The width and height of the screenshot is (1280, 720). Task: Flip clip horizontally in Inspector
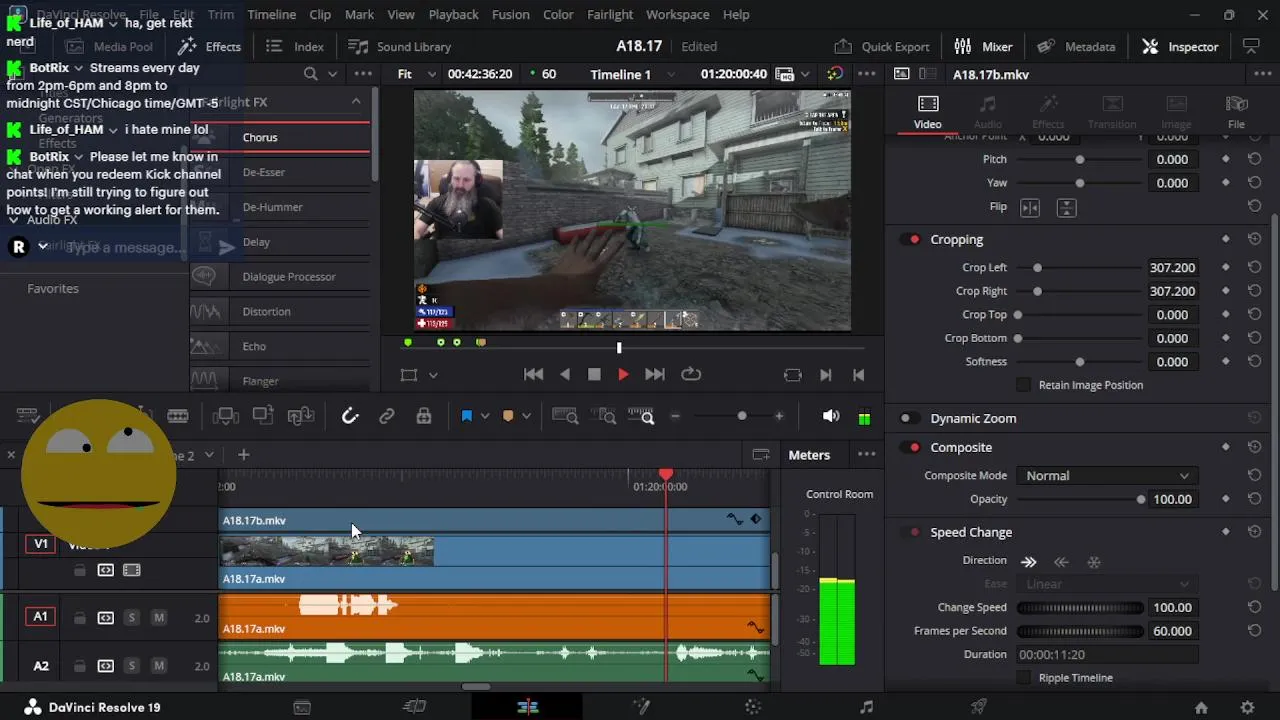click(1030, 207)
